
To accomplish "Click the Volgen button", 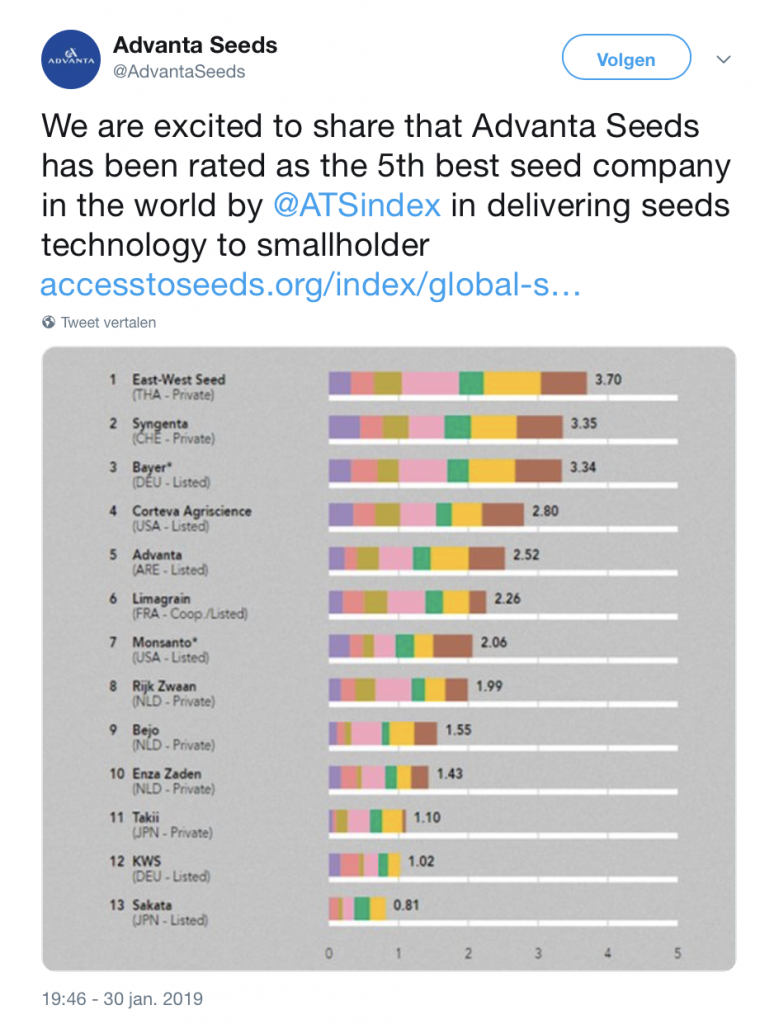I will coord(626,57).
